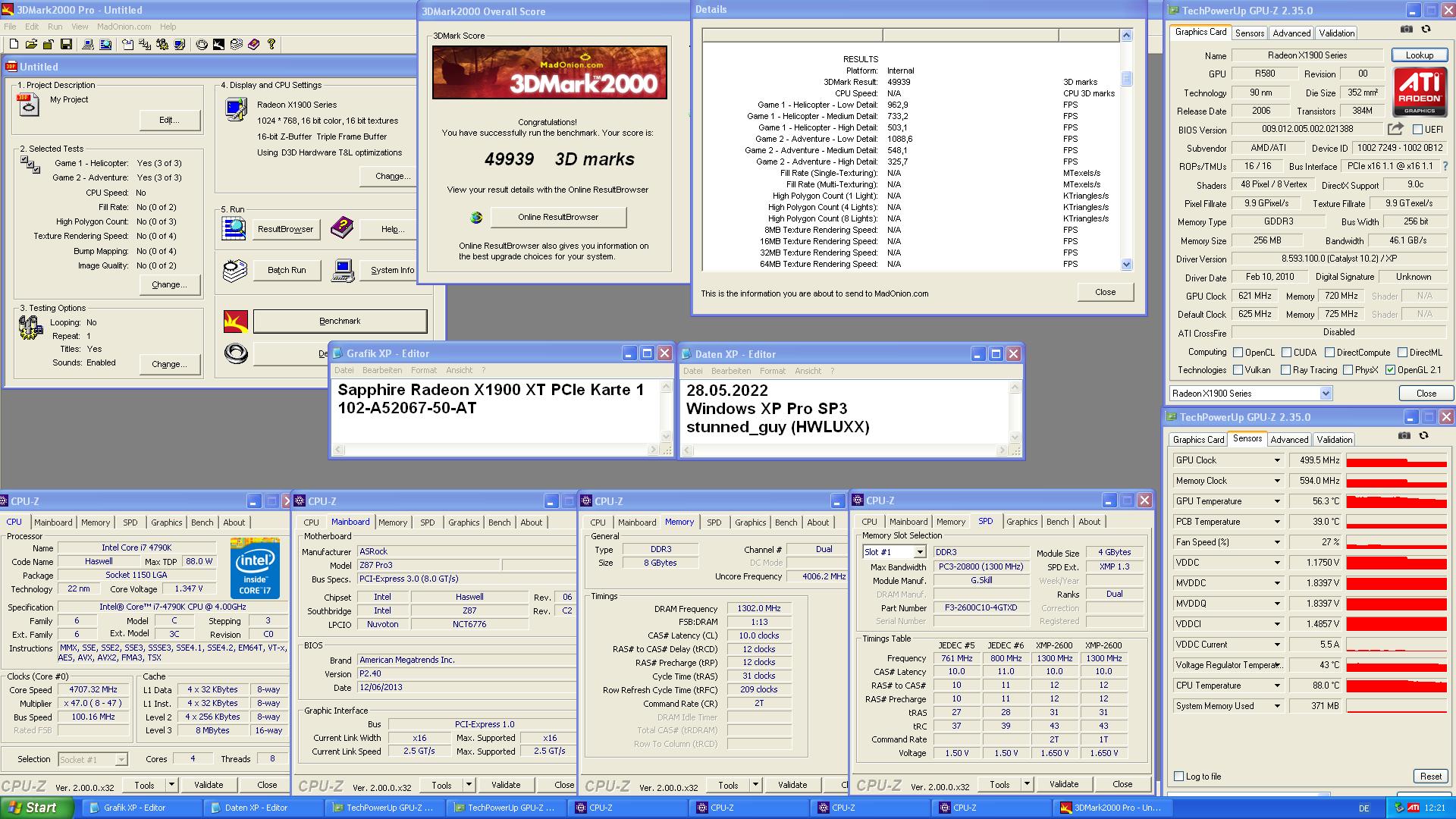This screenshot has height=819, width=1456.
Task: Toggle the Ray Tracing checkbox
Action: click(1286, 370)
